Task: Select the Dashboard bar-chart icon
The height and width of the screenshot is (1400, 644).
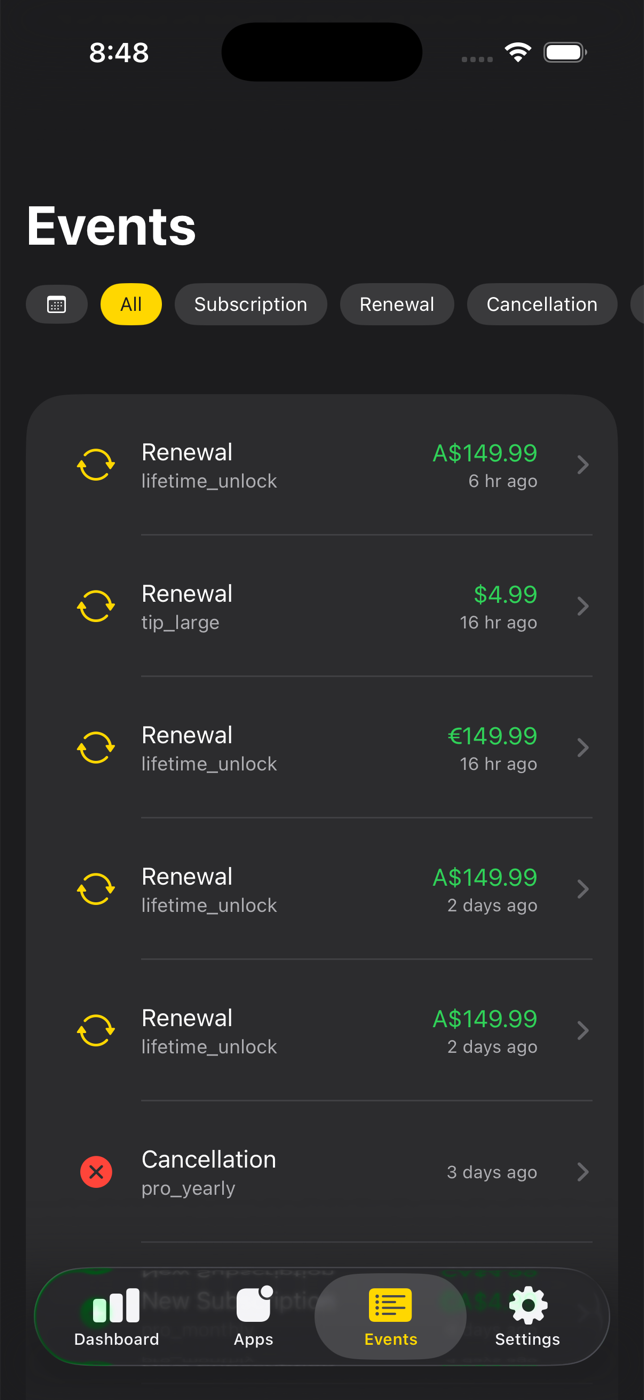Action: 115,1303
